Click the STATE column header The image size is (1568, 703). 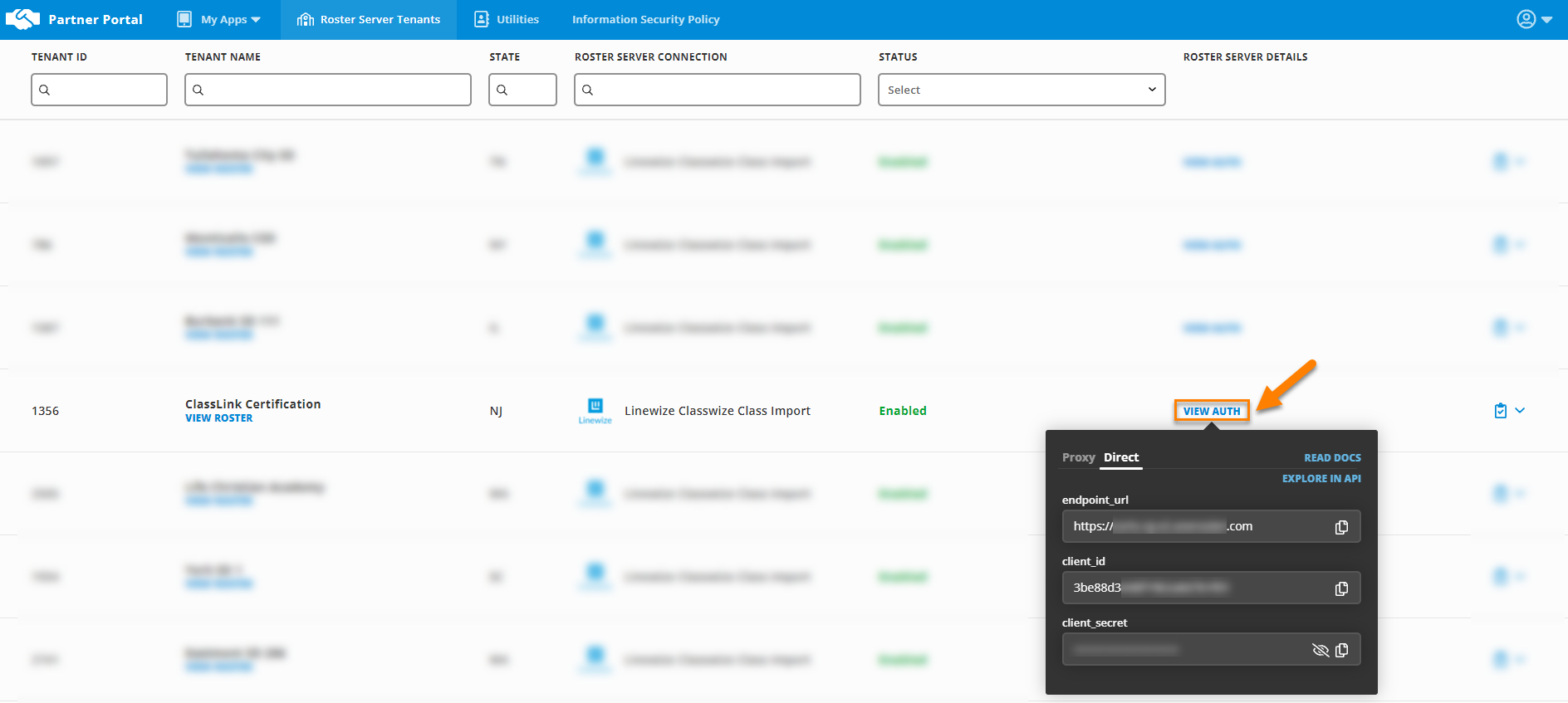505,57
